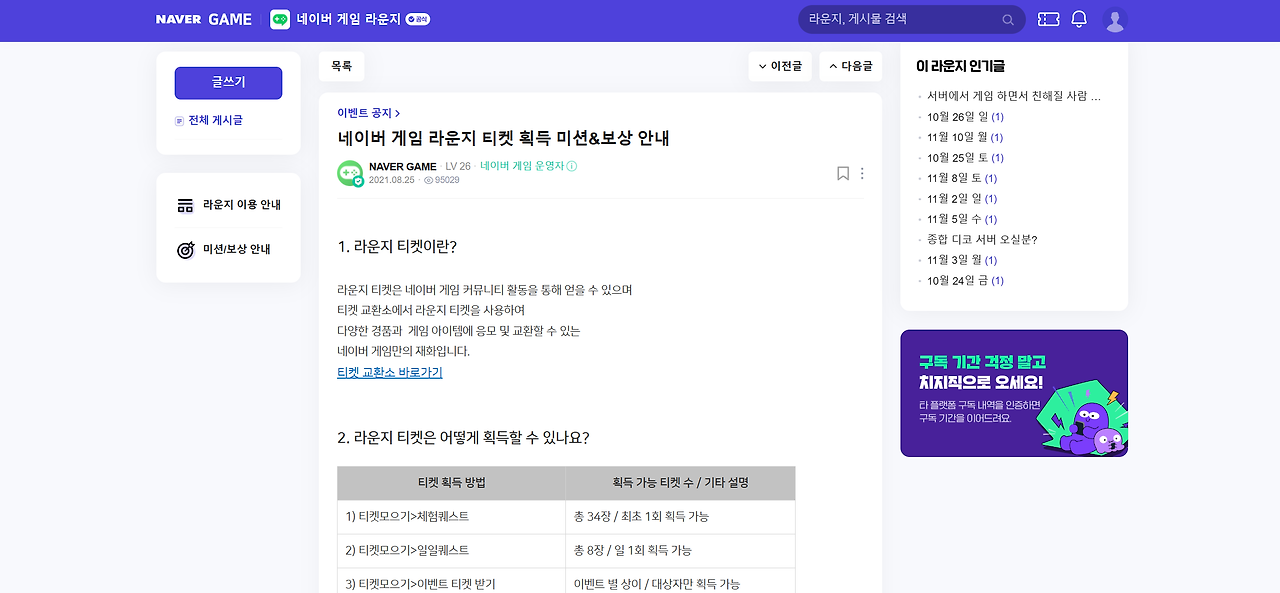This screenshot has height=593, width=1280.
Task: Open 네이버 게임 라운지 title link
Action: point(348,19)
